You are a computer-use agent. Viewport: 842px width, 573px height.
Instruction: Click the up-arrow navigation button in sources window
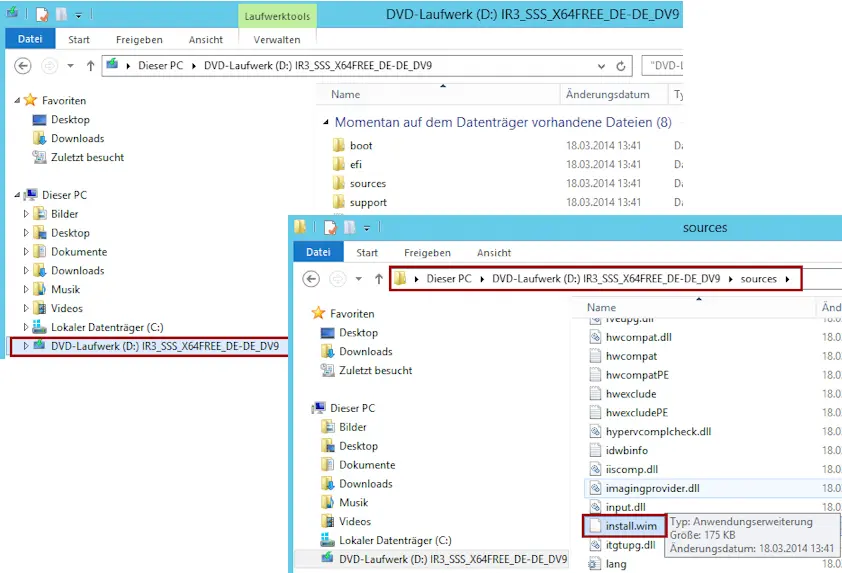378,278
